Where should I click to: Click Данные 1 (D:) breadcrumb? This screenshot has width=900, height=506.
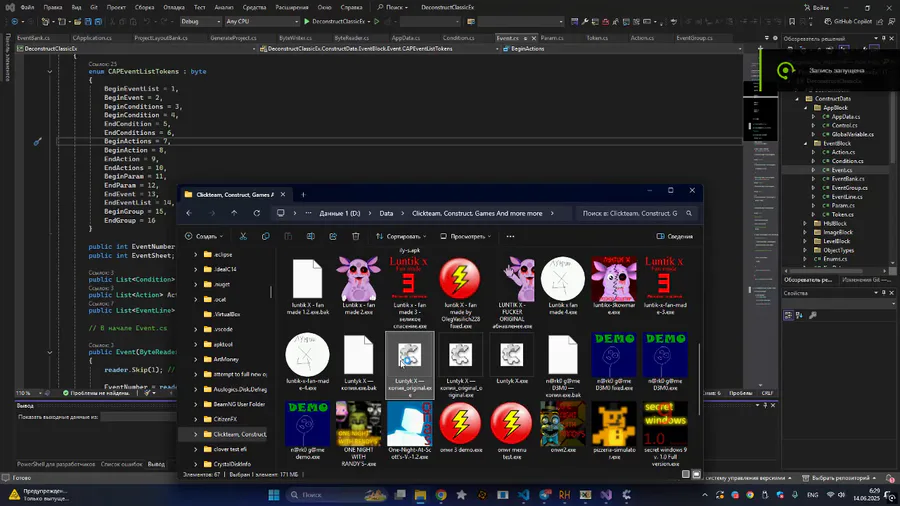(340, 213)
